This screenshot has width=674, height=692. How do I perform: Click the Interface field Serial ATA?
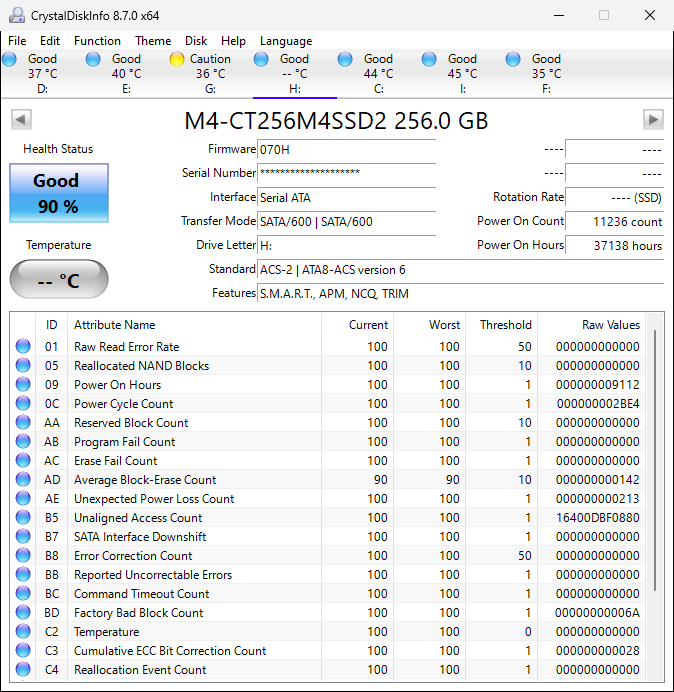pyautogui.click(x=346, y=197)
